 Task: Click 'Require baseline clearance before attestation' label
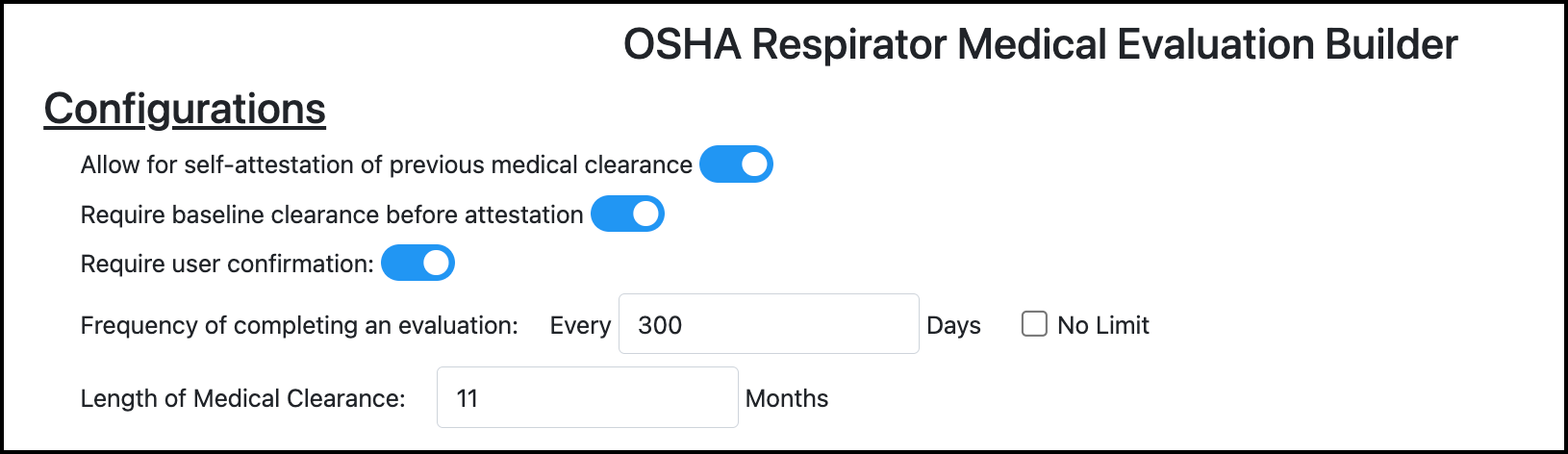click(332, 215)
